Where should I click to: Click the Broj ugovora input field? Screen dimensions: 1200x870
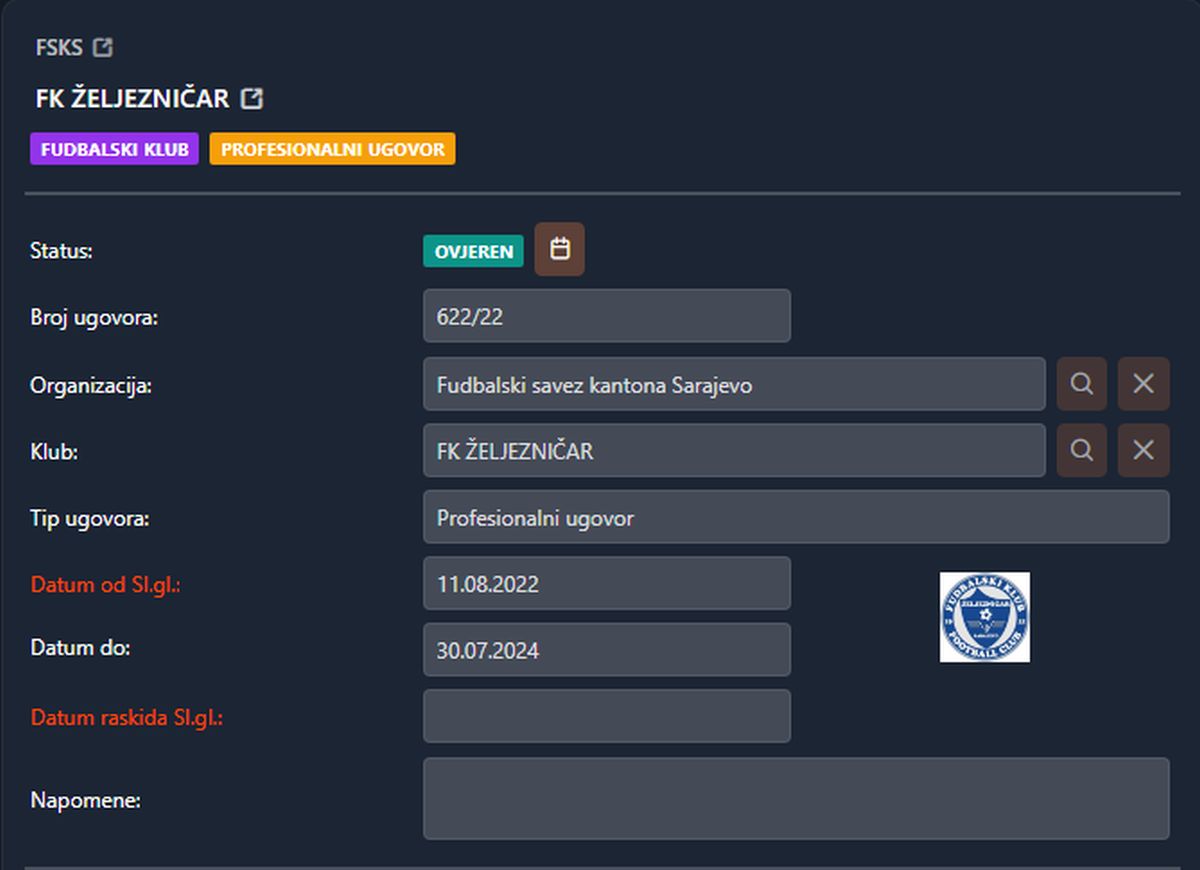coord(606,317)
